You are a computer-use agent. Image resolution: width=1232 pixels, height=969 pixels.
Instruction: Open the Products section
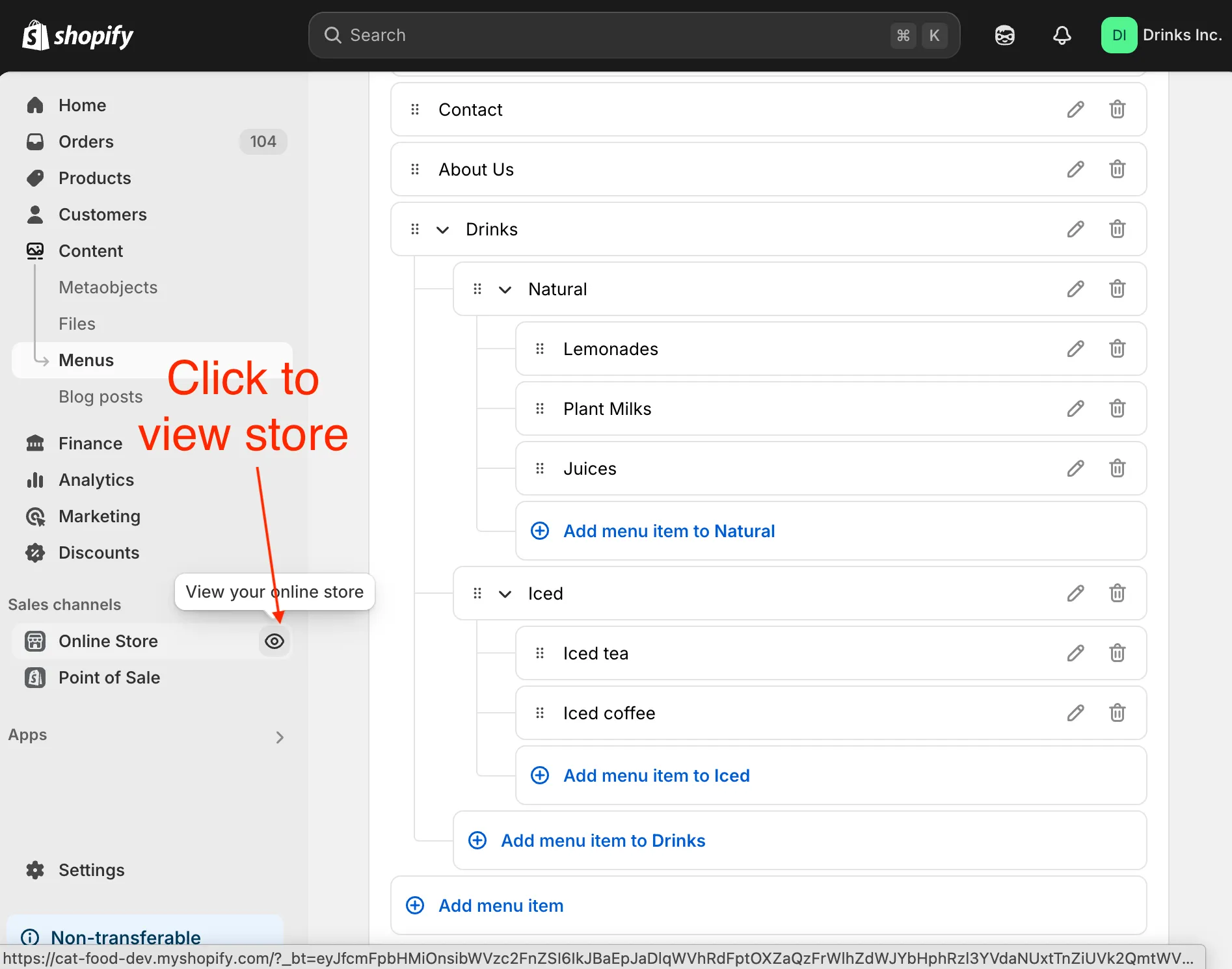pos(94,178)
